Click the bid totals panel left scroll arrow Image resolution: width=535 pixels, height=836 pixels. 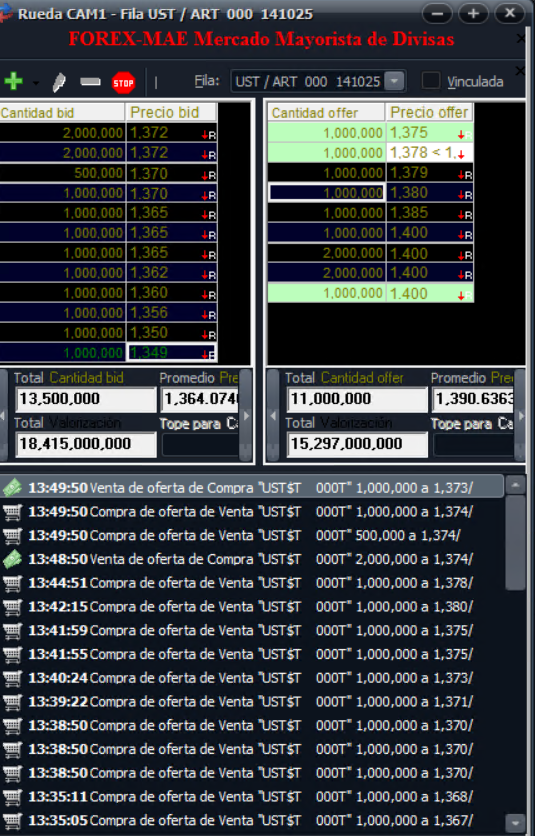3,415
